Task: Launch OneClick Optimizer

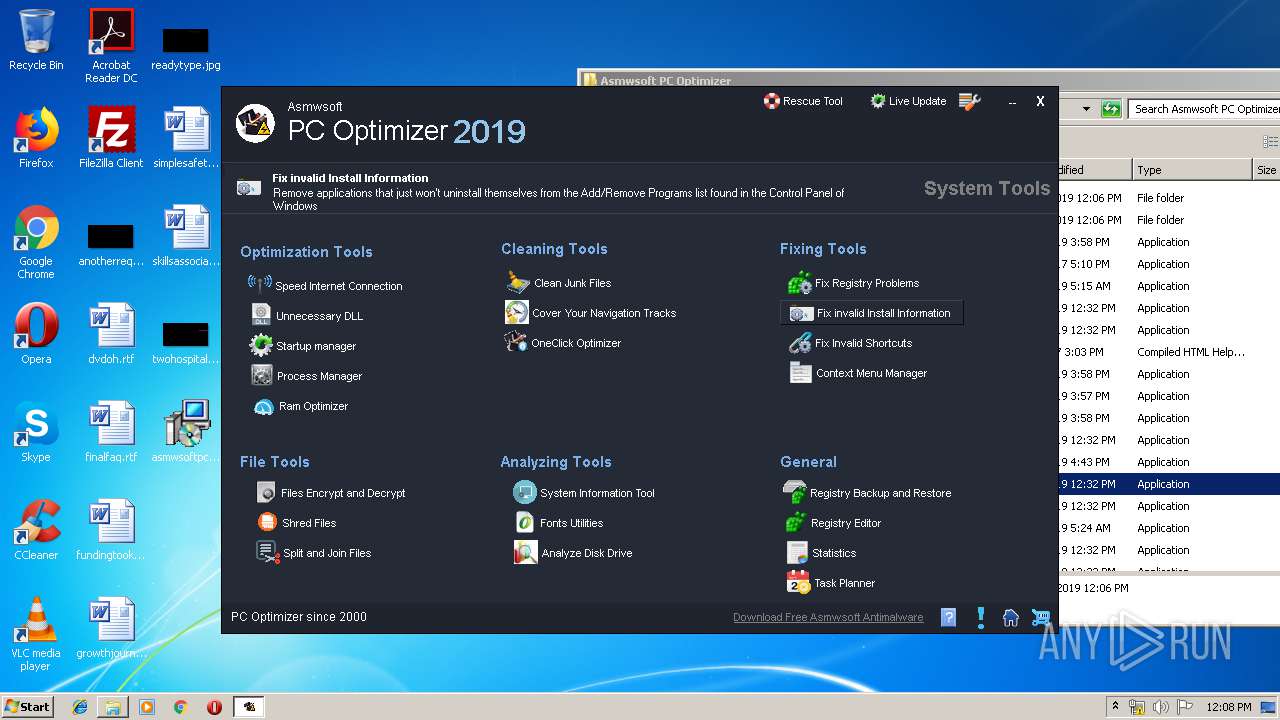Action: (x=563, y=343)
